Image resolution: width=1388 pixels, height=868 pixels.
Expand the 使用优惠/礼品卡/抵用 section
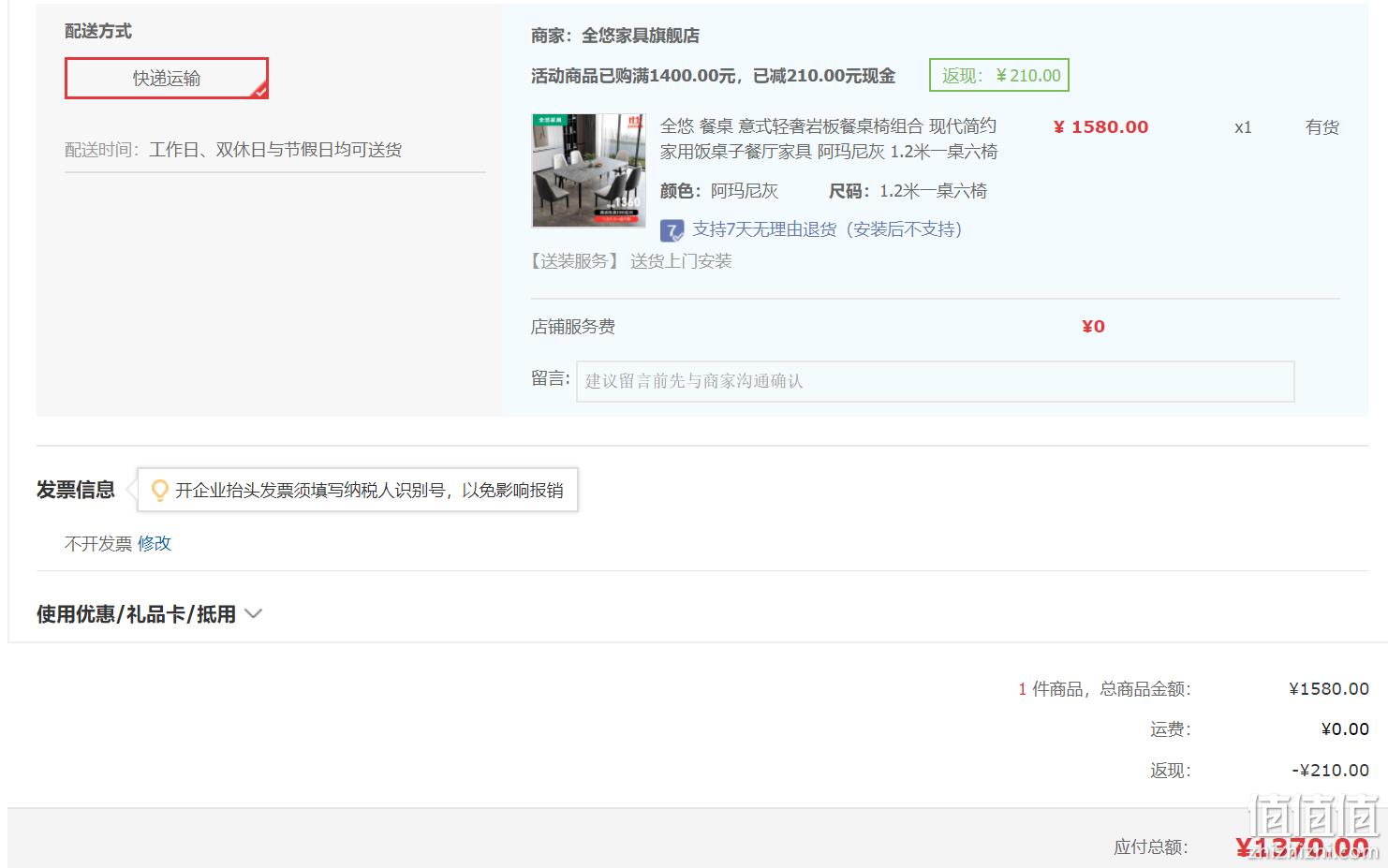click(150, 614)
